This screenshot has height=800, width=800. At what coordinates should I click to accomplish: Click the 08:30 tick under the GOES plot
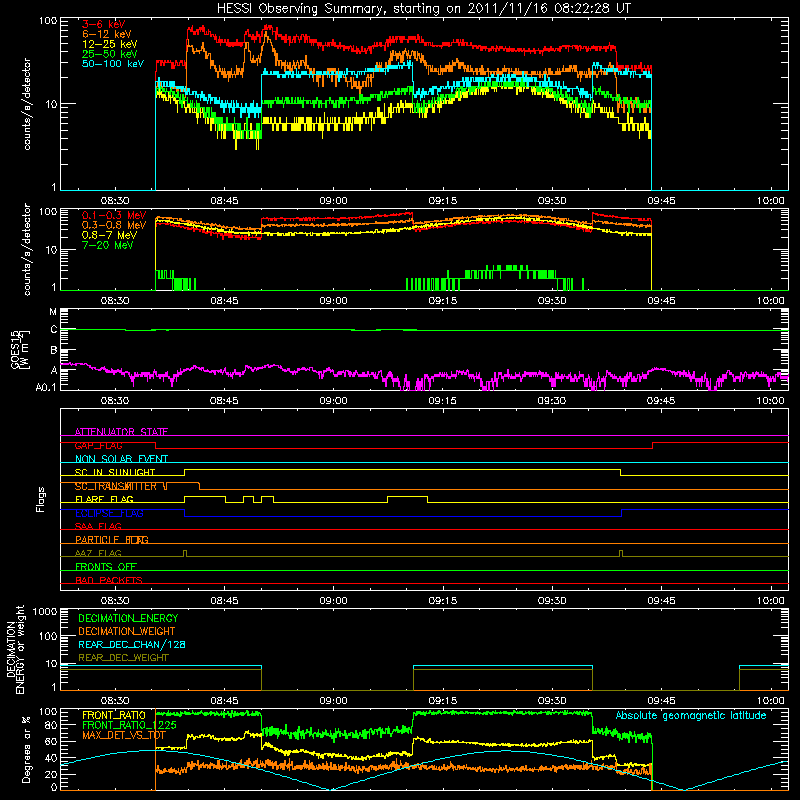114,401
